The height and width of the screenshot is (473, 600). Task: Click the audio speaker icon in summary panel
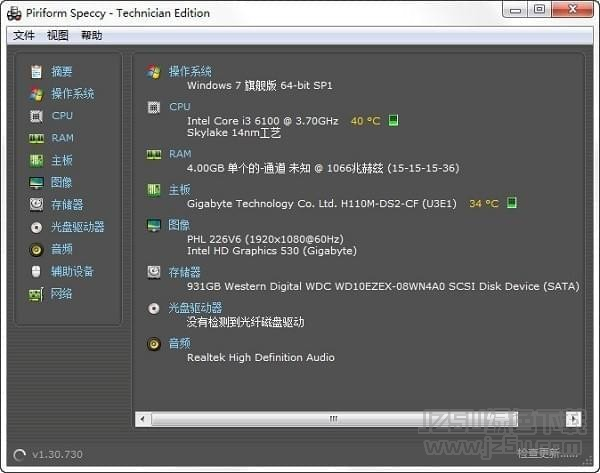pos(154,344)
